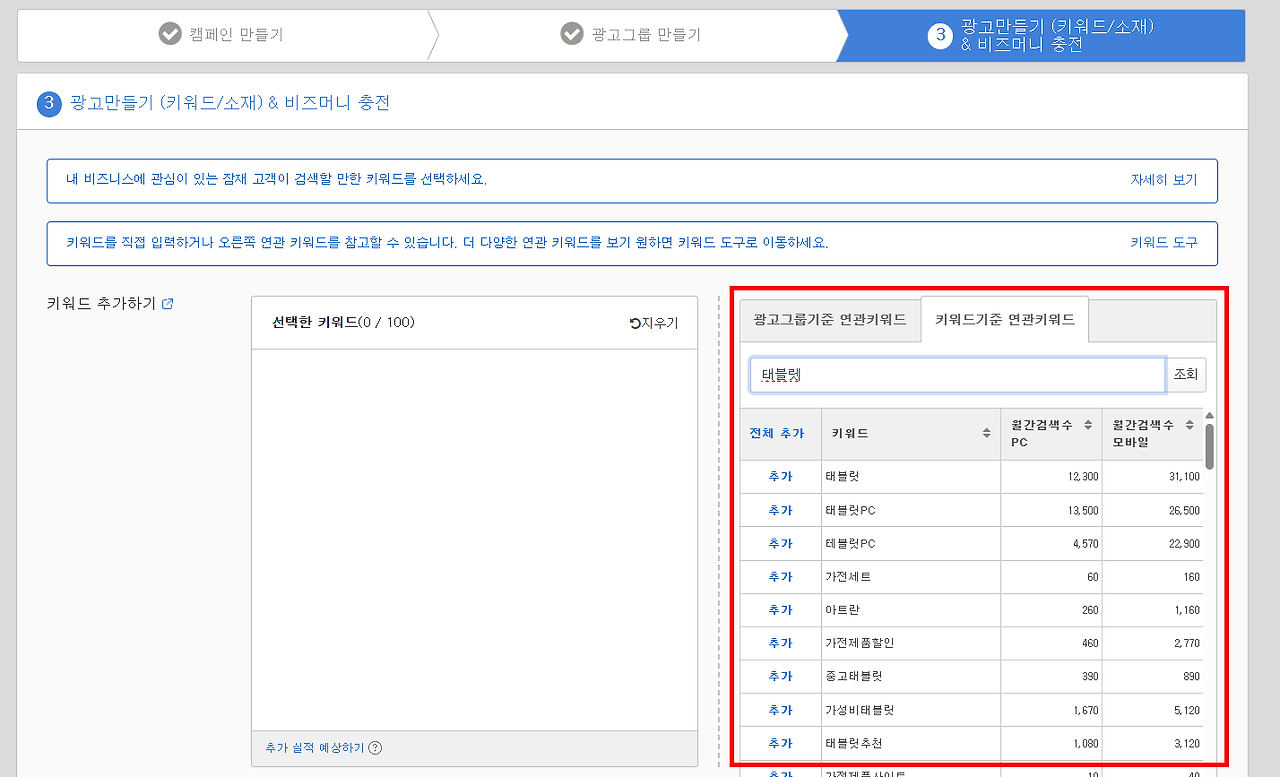Add keyword 중고태블릿 via 추가

tap(780, 676)
